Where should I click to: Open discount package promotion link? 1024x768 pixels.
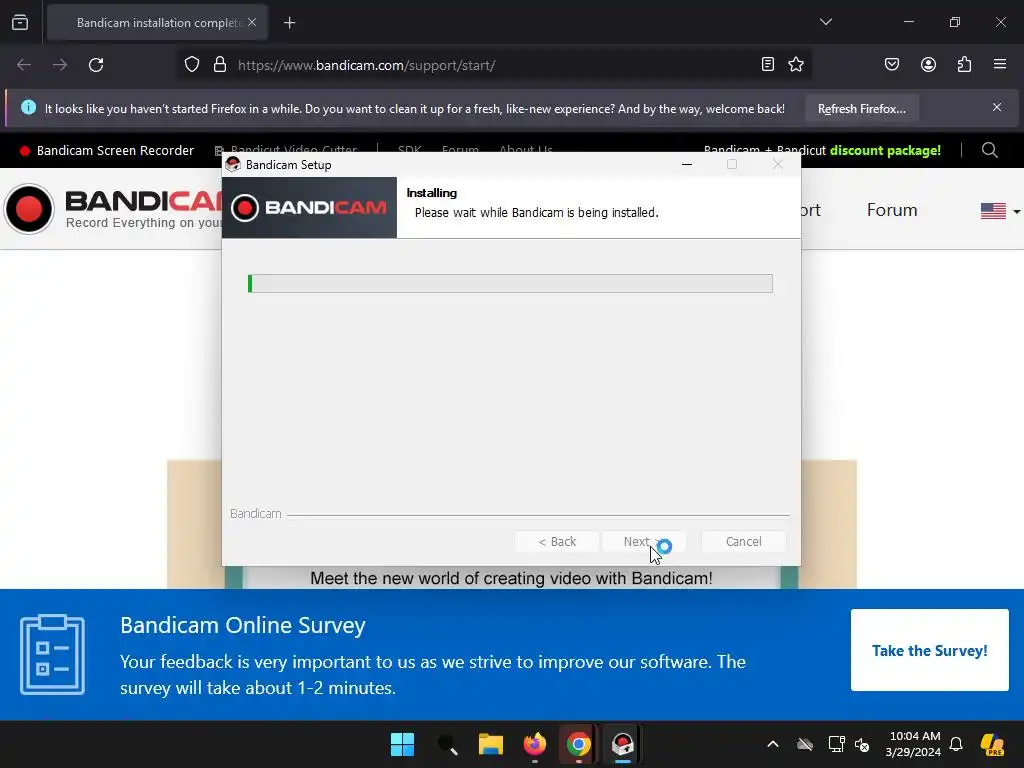click(x=885, y=151)
